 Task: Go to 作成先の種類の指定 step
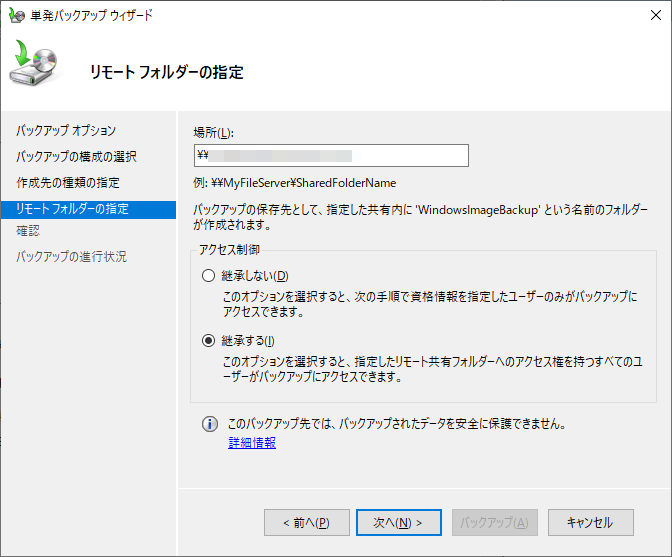pyautogui.click(x=68, y=183)
